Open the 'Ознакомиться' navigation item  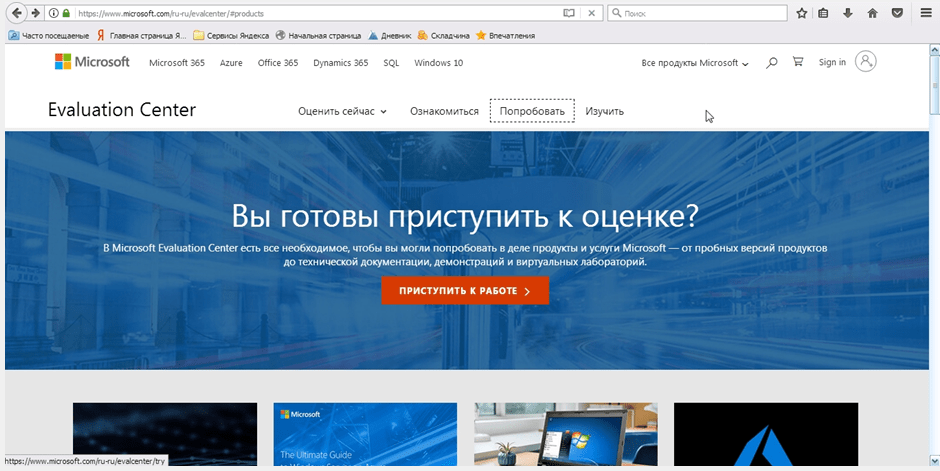[x=444, y=111]
